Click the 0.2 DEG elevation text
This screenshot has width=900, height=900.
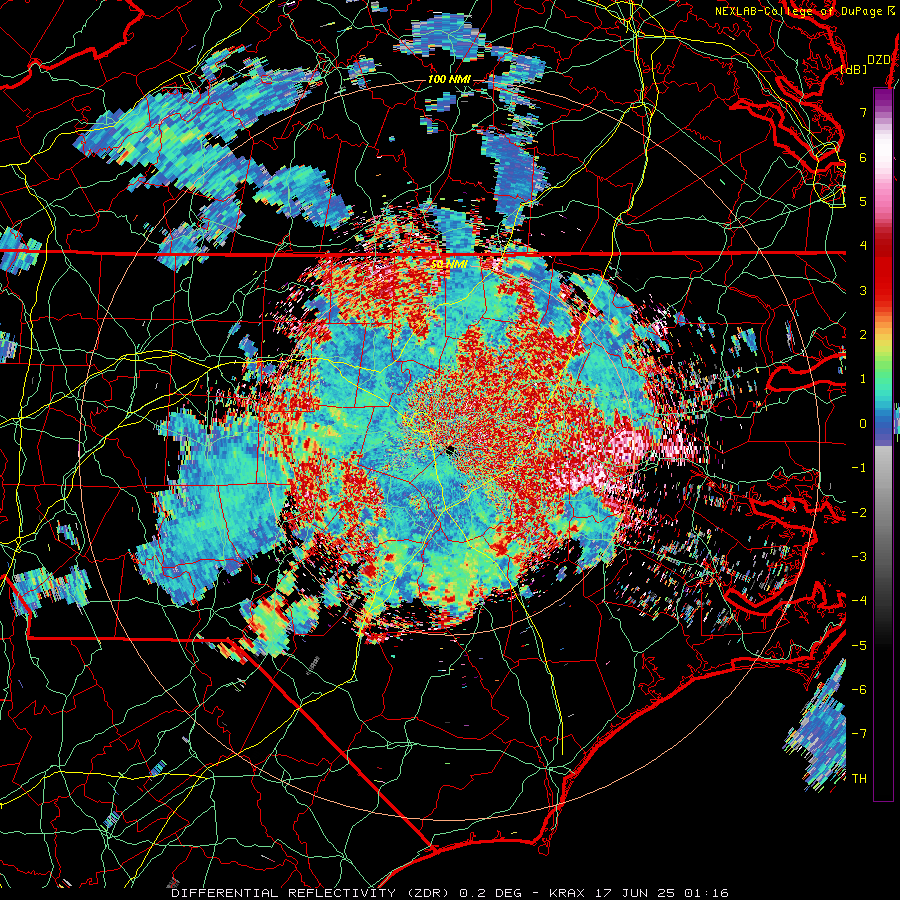[490, 893]
